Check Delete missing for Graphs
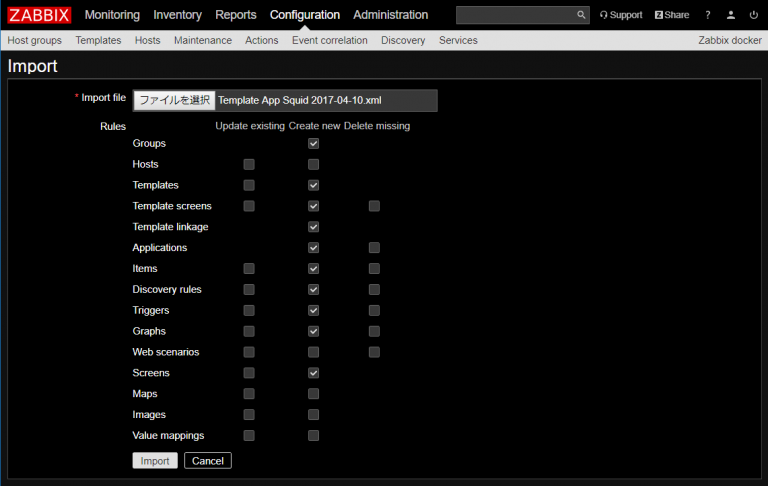This screenshot has height=486, width=768. 374,331
